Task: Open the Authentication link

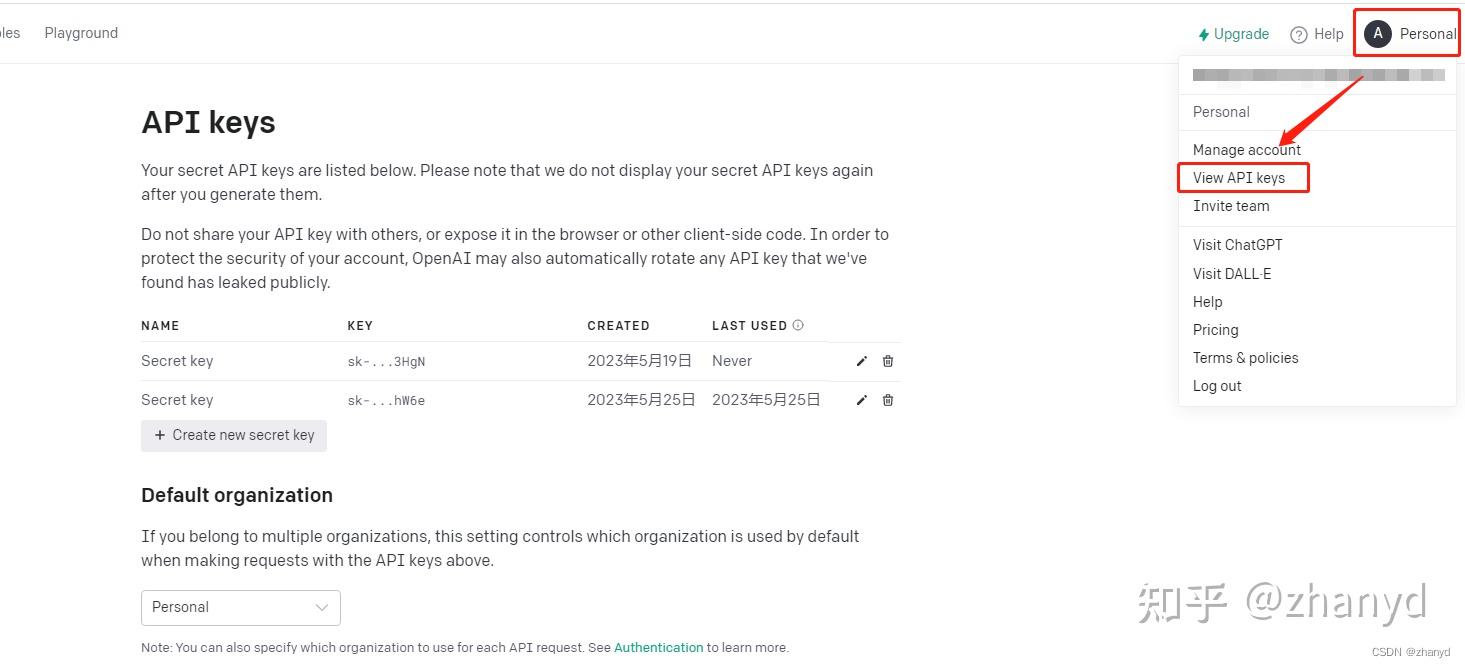Action: (658, 648)
